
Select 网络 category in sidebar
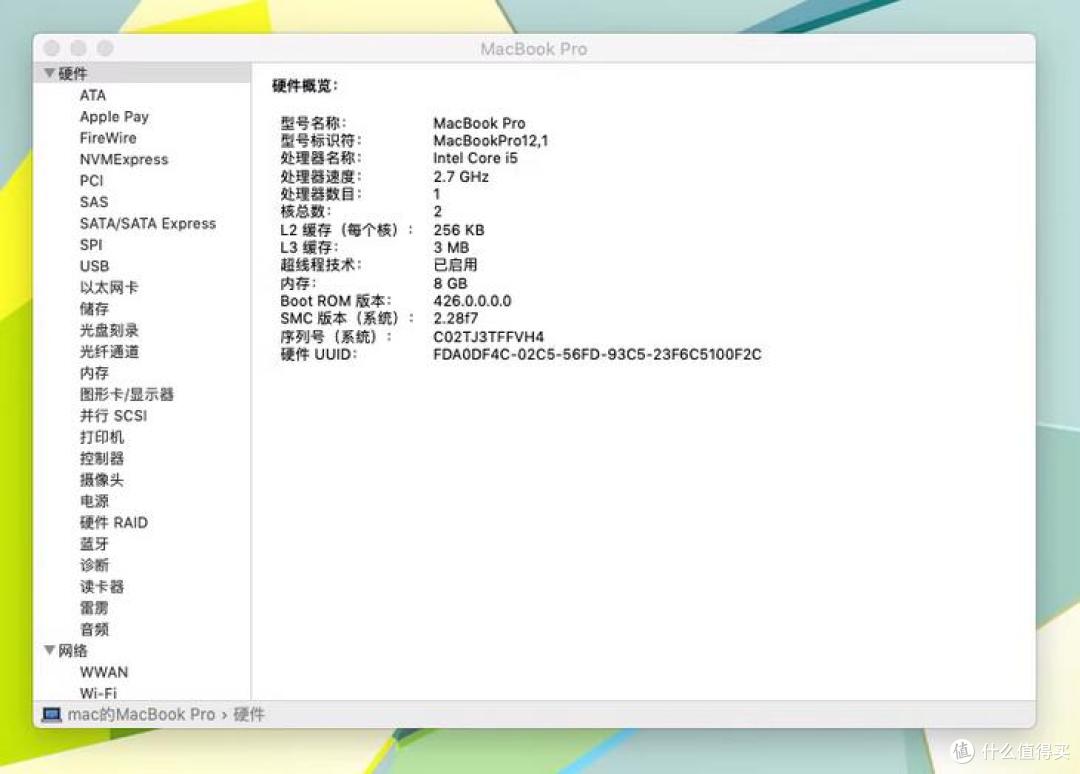[73, 650]
